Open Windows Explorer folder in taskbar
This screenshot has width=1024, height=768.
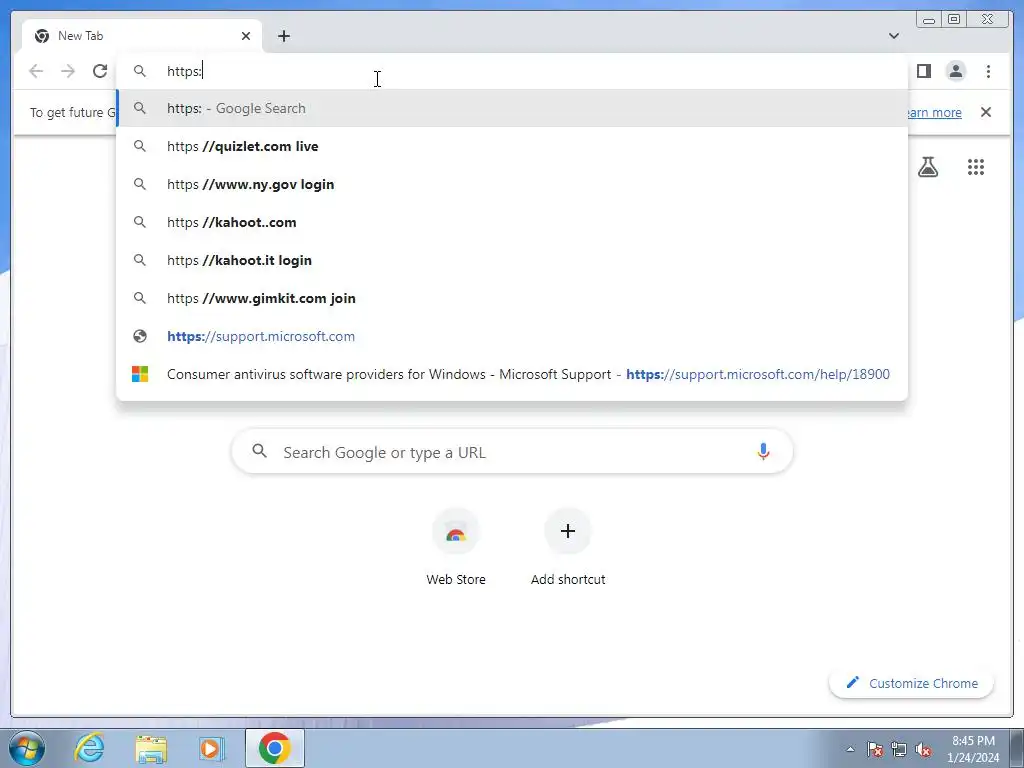(x=150, y=748)
